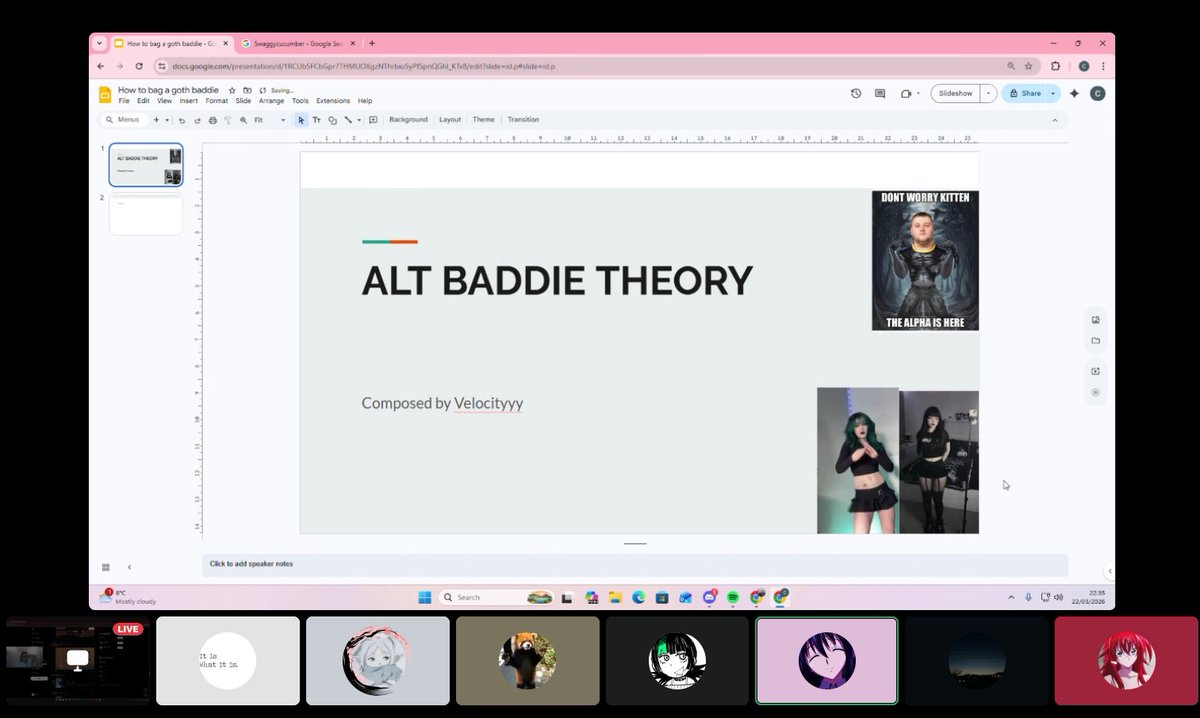Open the Zoom level Fit dropdown
Image resolution: width=1200 pixels, height=718 pixels.
[x=270, y=120]
